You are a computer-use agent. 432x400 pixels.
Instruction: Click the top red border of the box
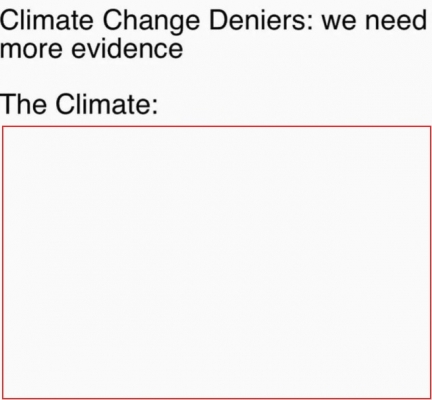click(217, 126)
